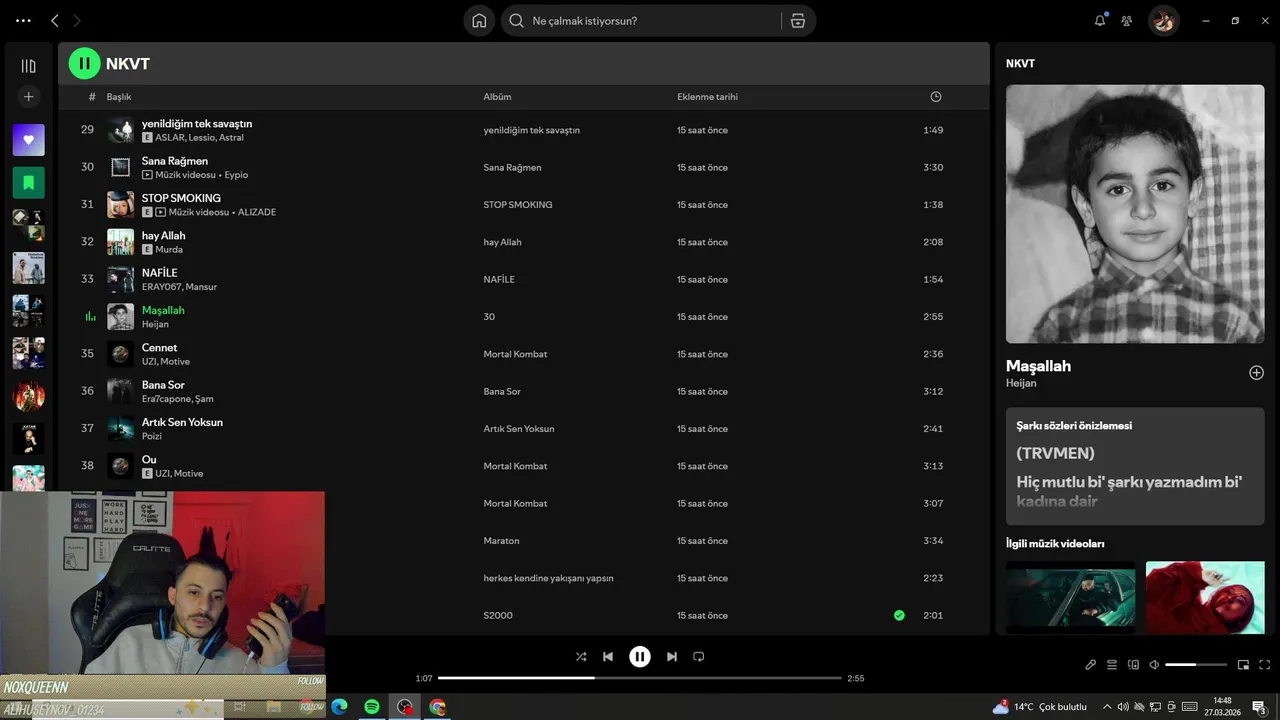
Task: Sort tracks by Eklenme tarihi column
Action: coord(707,97)
